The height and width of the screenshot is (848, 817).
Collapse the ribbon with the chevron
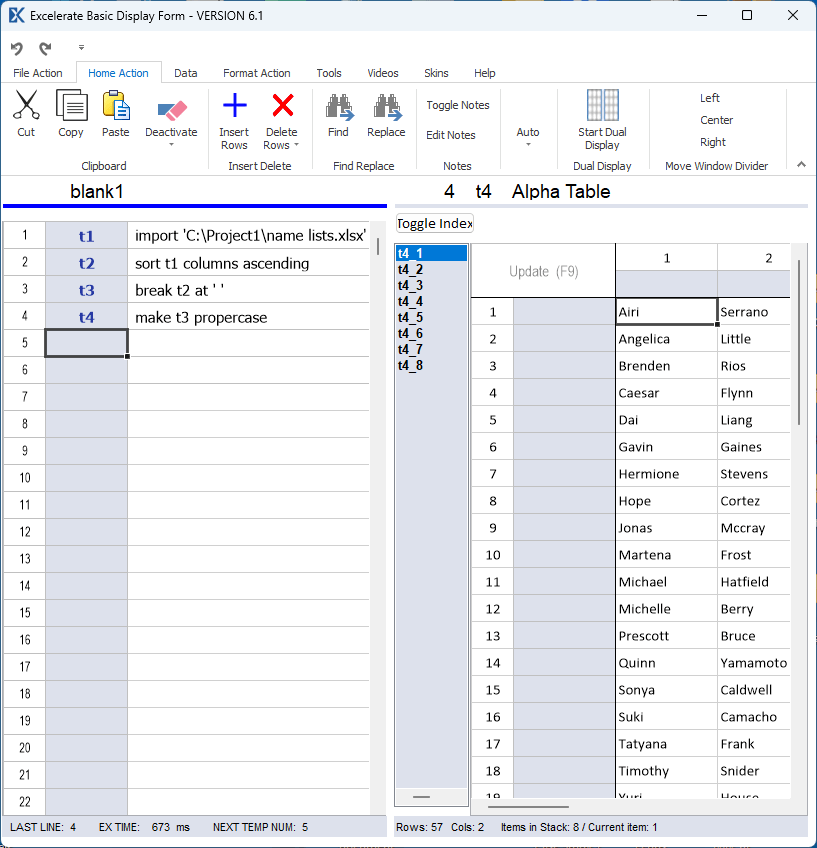pos(801,164)
